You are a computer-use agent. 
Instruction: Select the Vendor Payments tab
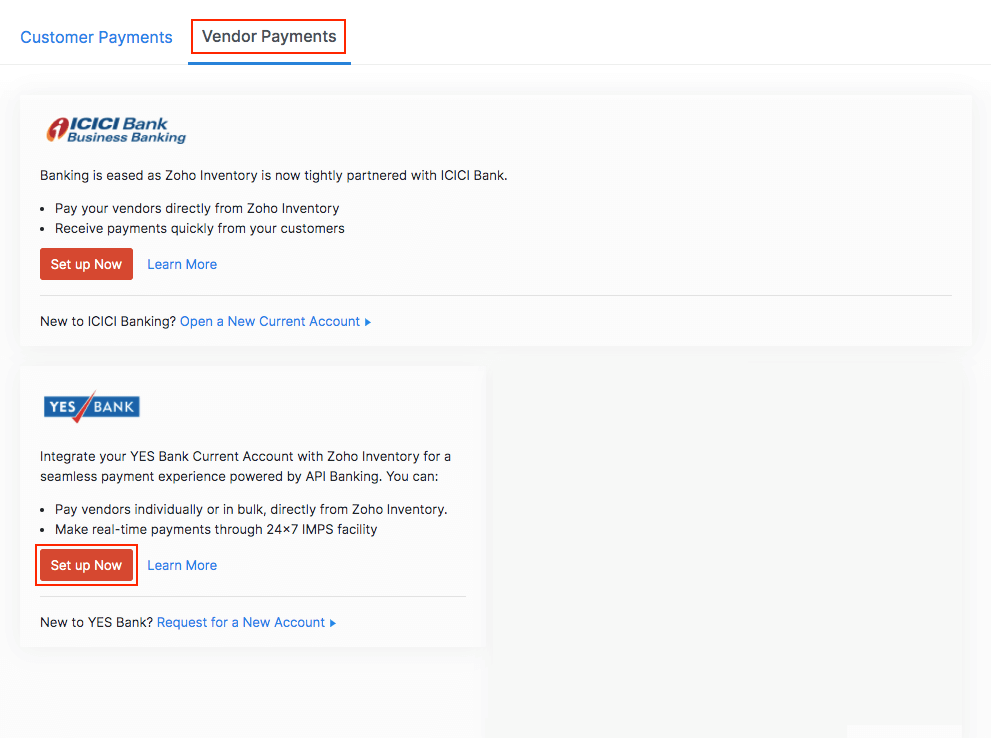point(269,37)
